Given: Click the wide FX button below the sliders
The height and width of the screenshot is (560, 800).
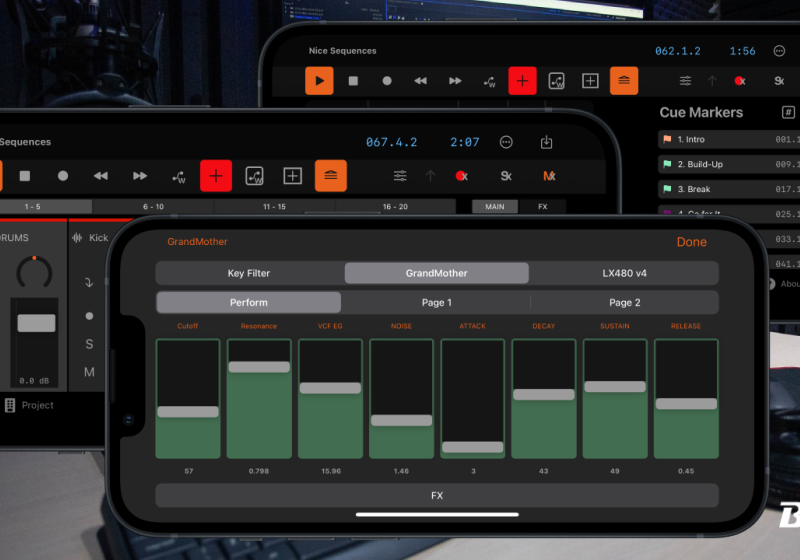Looking at the screenshot, I should 437,495.
